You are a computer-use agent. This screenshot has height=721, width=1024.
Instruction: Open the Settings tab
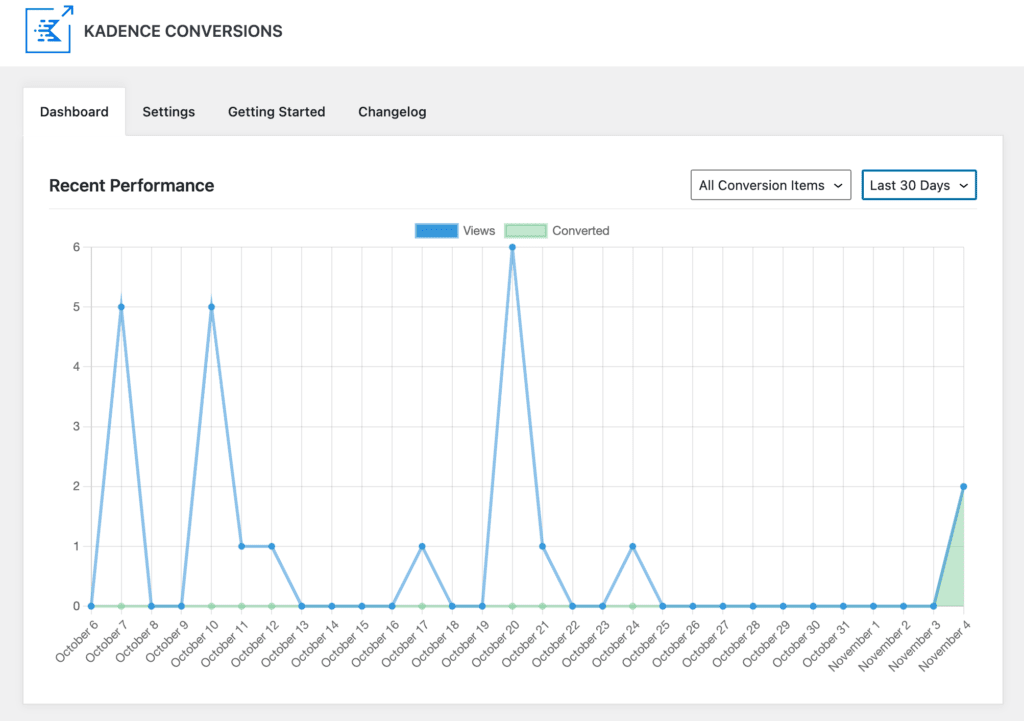coord(168,112)
